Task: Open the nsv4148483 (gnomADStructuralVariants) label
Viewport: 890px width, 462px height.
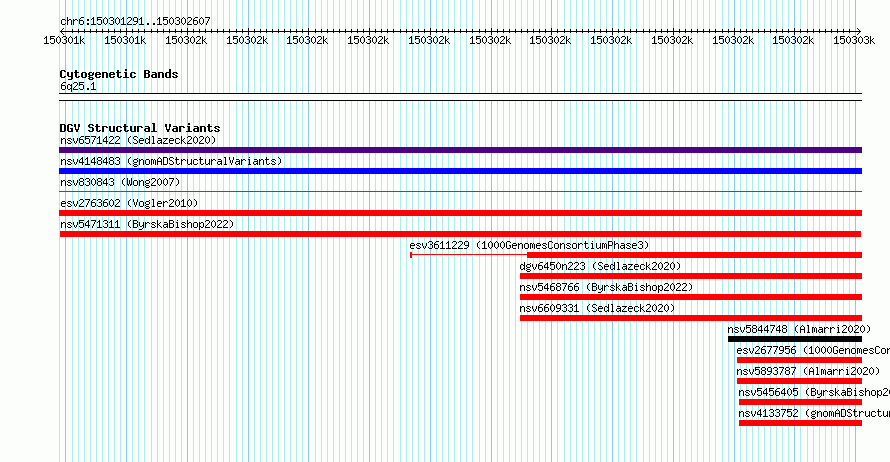Action: (171, 161)
